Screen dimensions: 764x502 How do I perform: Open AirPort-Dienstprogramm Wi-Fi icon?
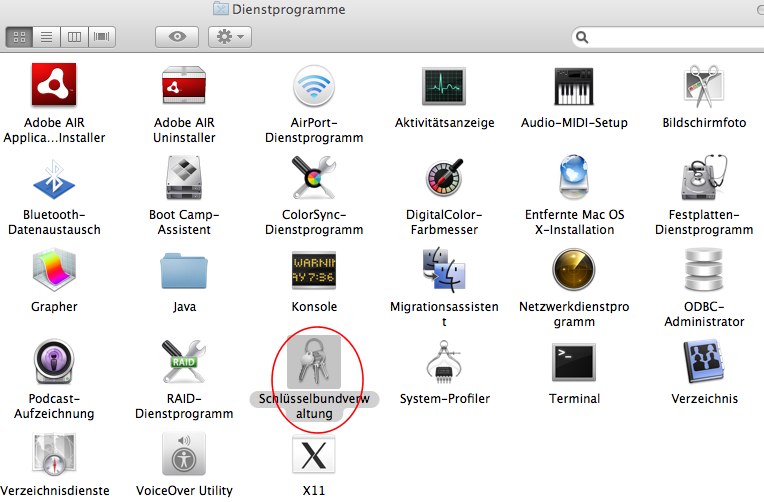coord(314,86)
